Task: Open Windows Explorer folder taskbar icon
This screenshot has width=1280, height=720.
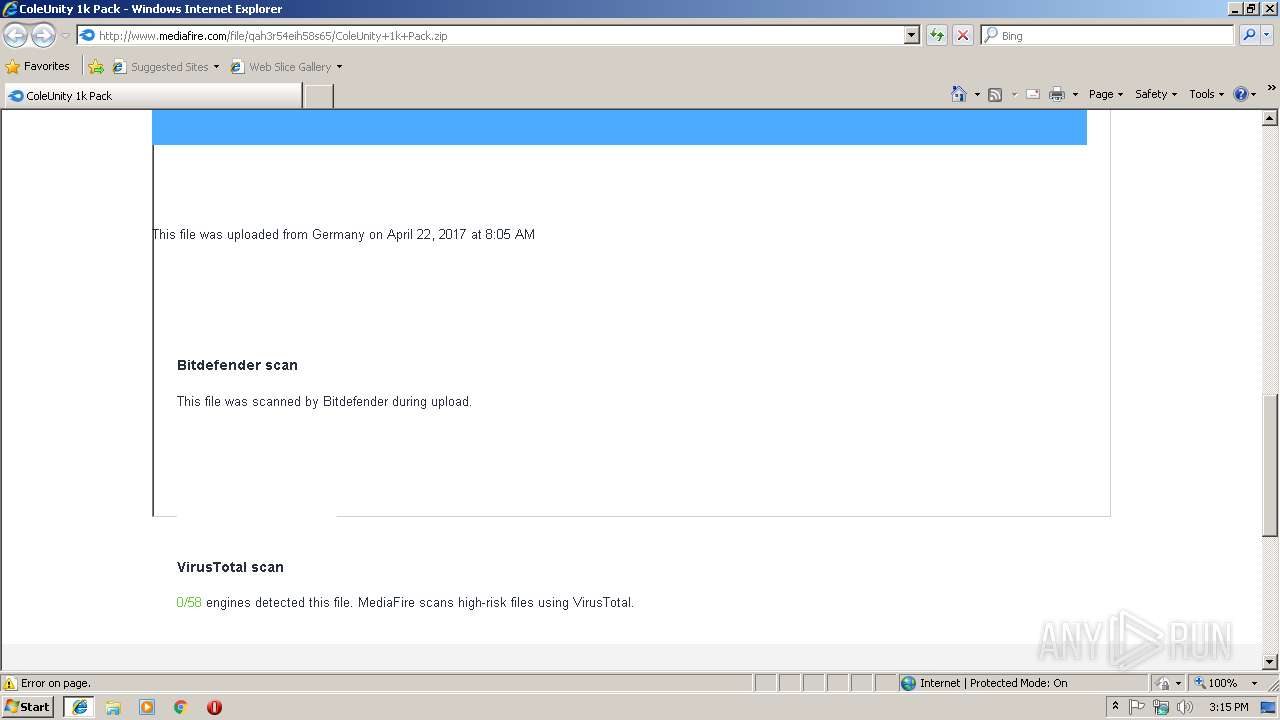Action: [x=113, y=707]
